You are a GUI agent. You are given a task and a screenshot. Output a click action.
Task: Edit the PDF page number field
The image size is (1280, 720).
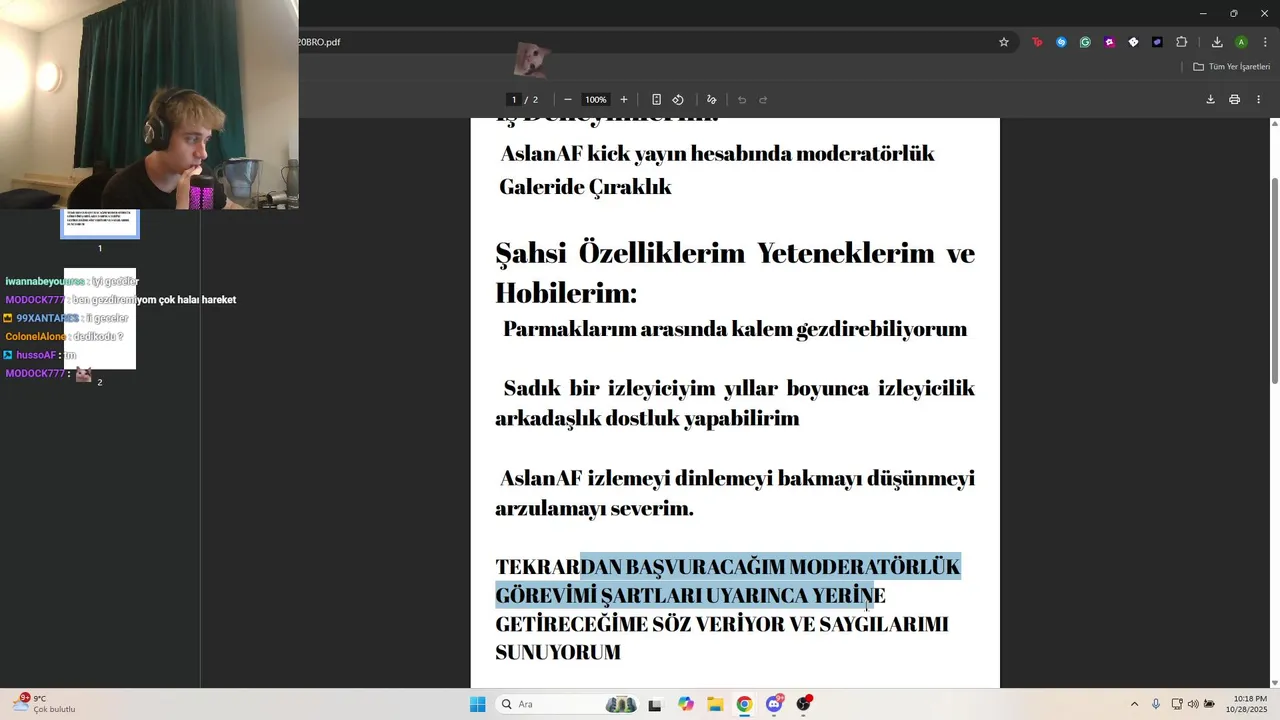514,99
